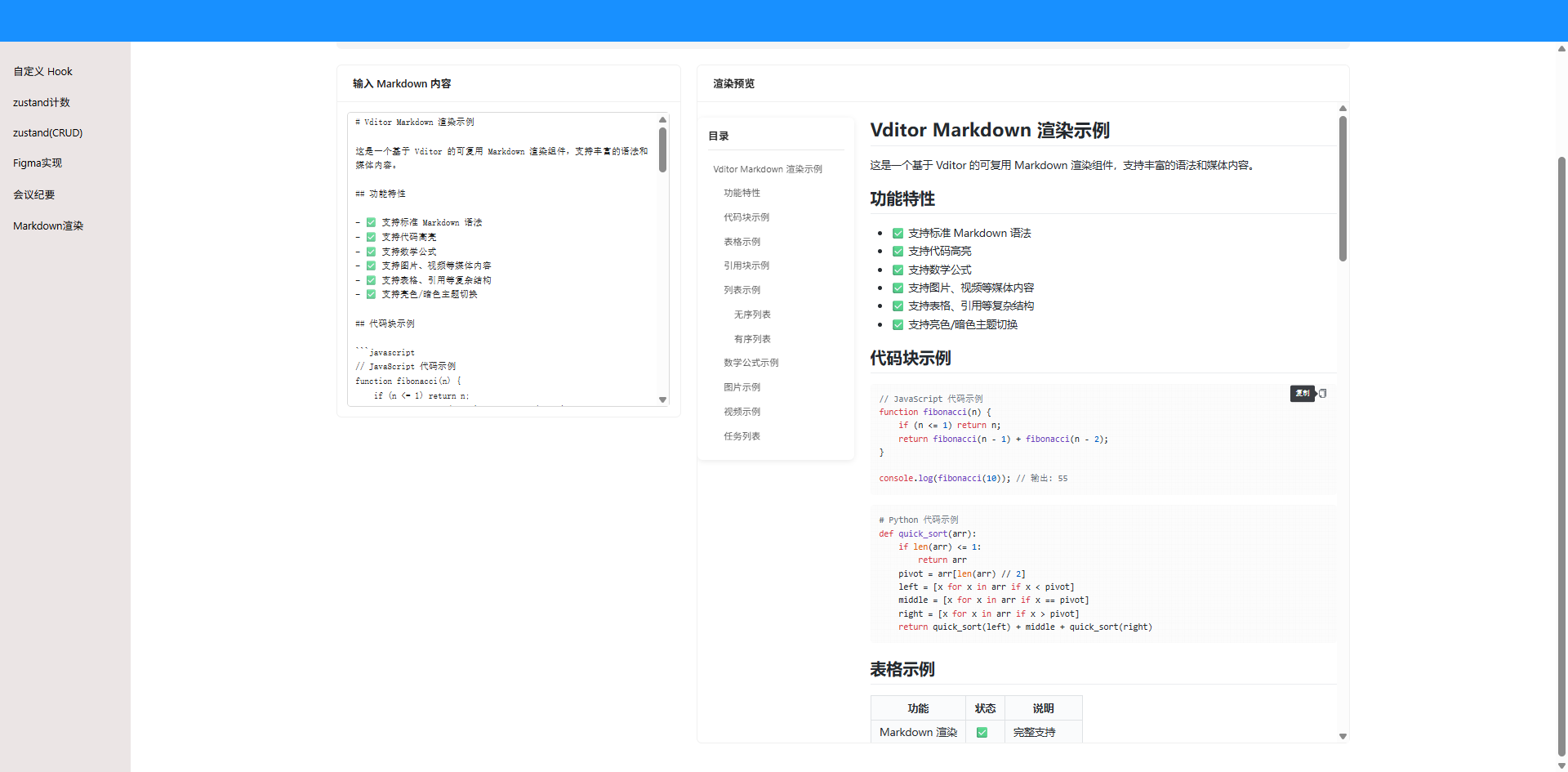Select Markdown渲染 in the sidebar

48,225
